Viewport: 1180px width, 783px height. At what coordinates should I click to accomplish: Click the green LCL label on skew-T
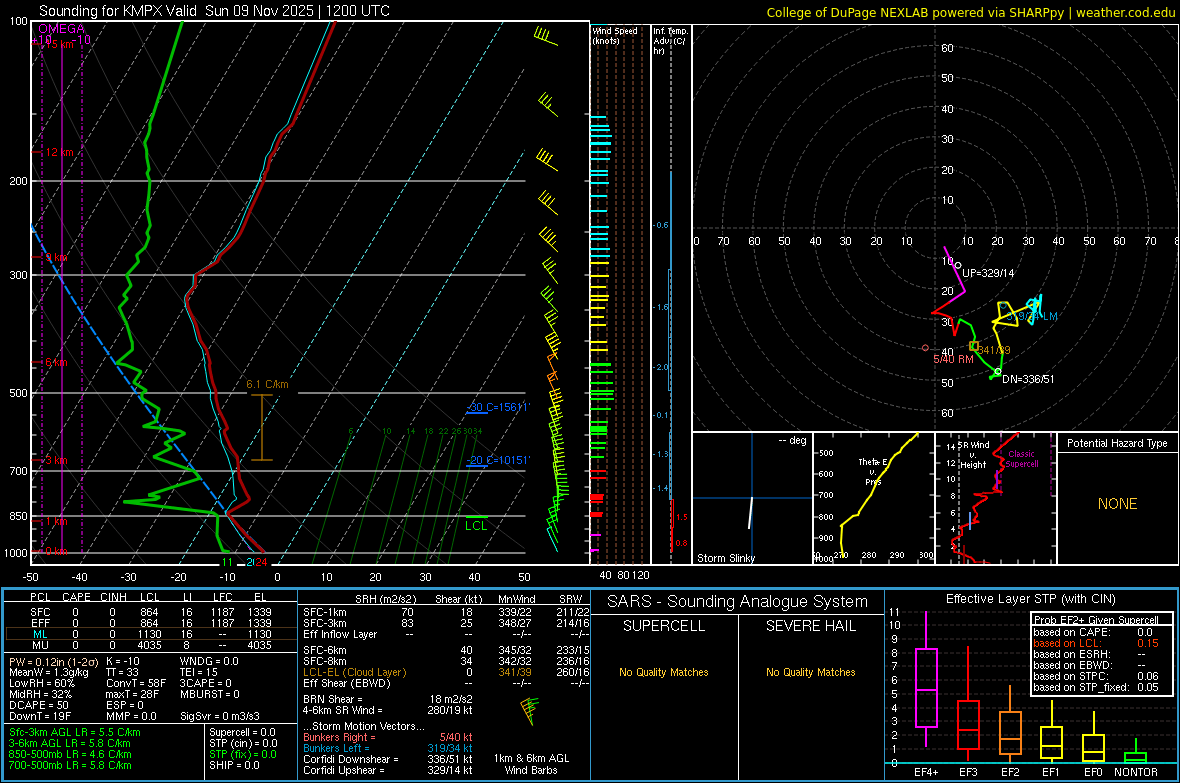[x=476, y=526]
